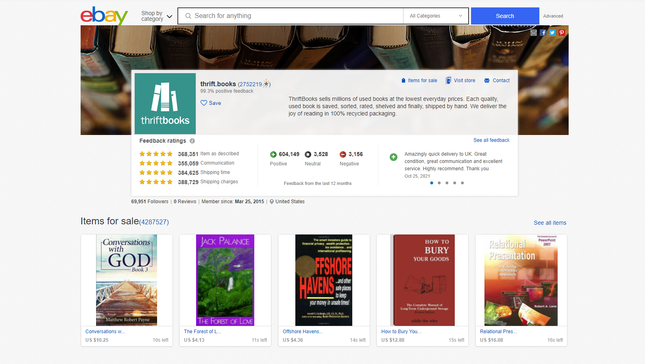Open How to Bury Your Goods cover
645x364 pixels.
(x=422, y=280)
